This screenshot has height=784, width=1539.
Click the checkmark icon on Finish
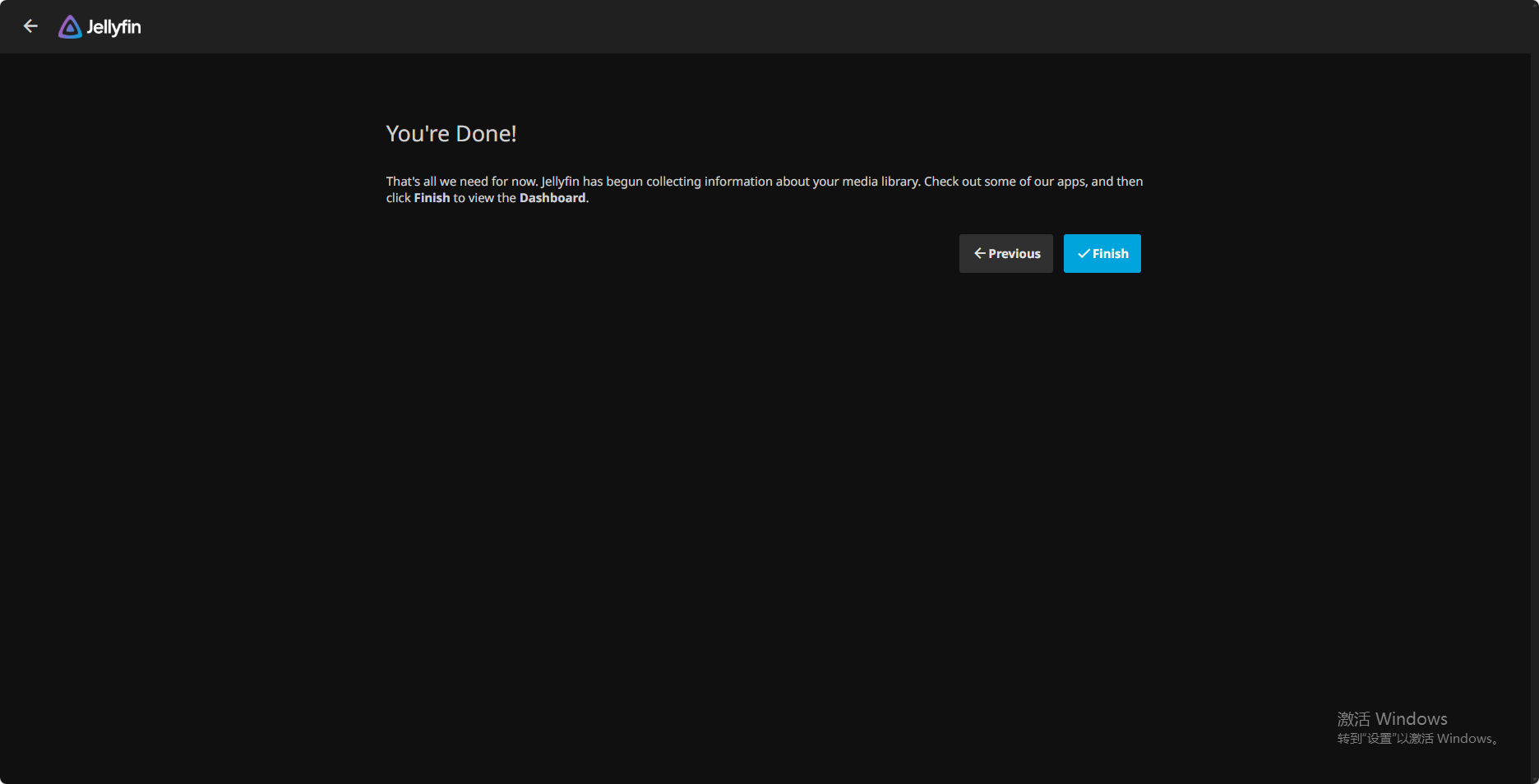click(x=1084, y=254)
